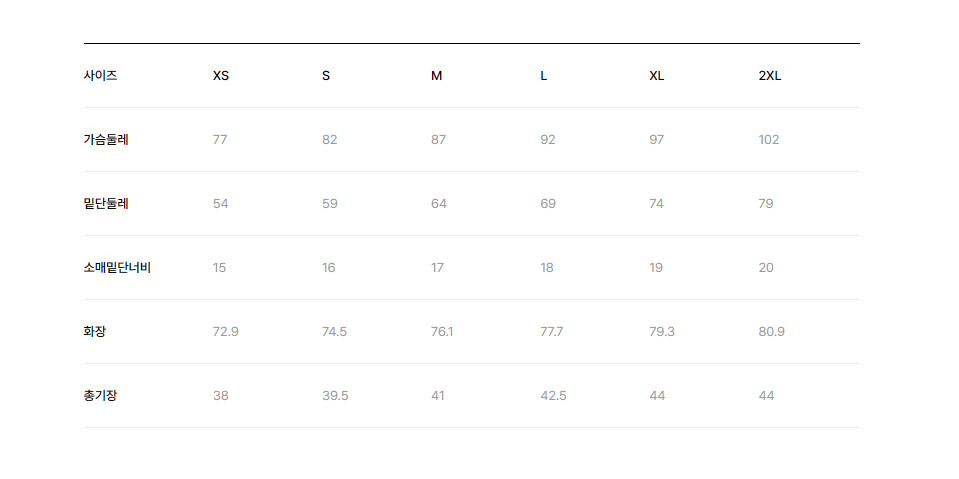Screen dimensions: 959x479
Task: Select the 39.5 total length value
Action: (x=335, y=396)
